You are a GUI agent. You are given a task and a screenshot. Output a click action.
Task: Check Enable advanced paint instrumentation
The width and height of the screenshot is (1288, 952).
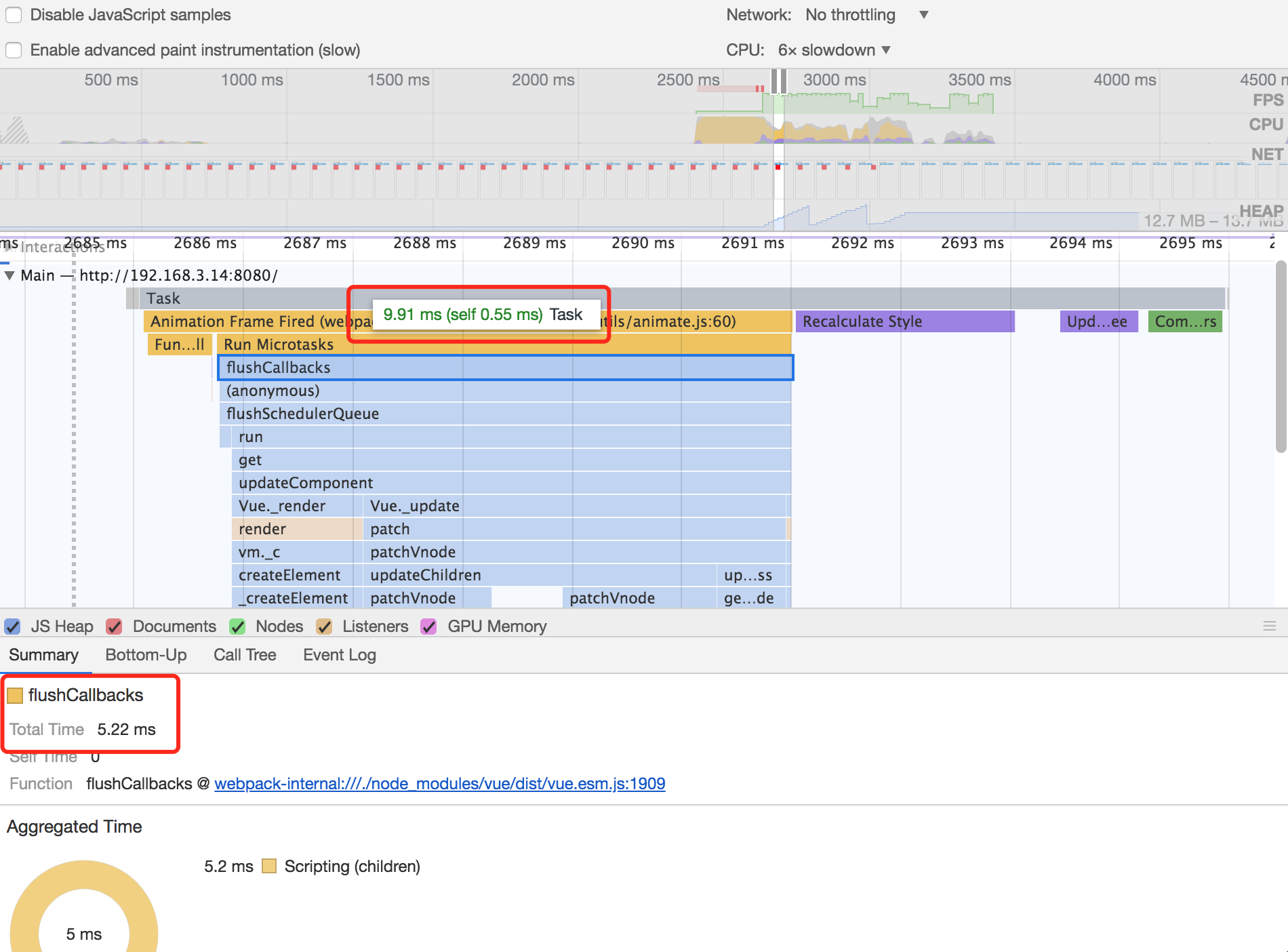tap(14, 50)
